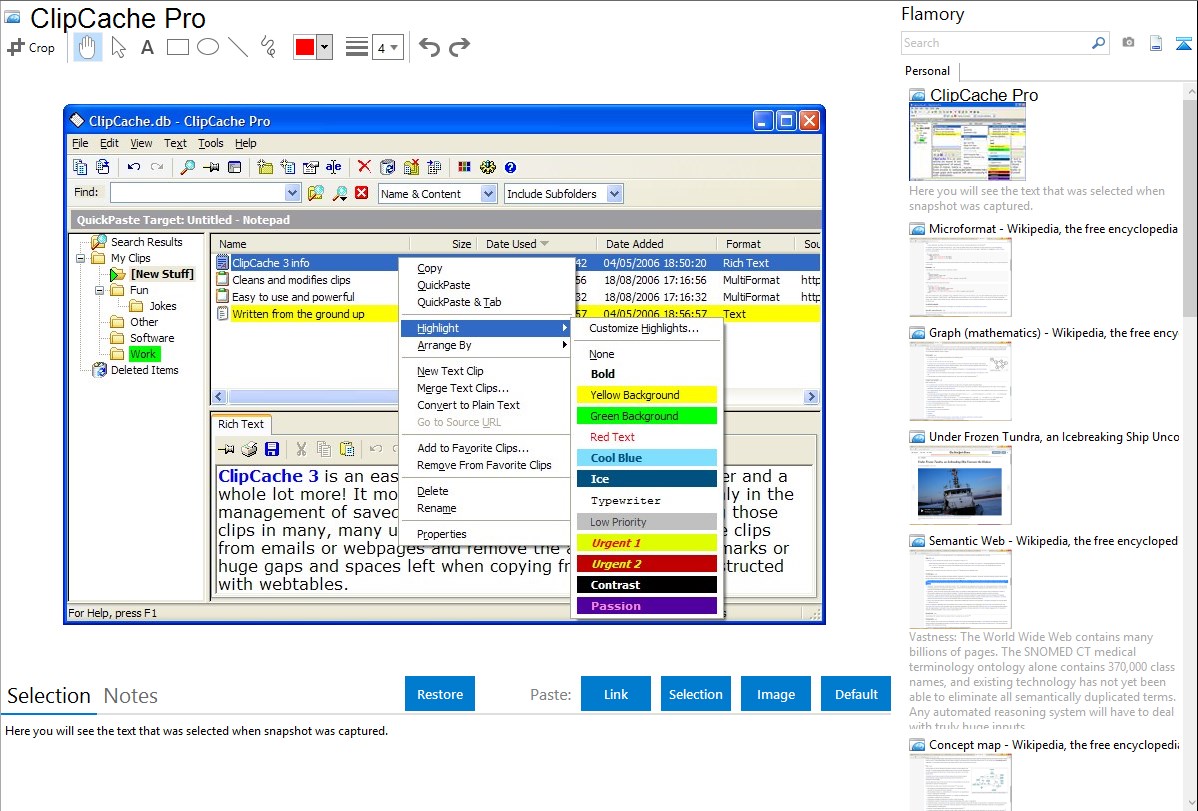Click the blue undo arrow in ClipCache toolbar

(134, 167)
